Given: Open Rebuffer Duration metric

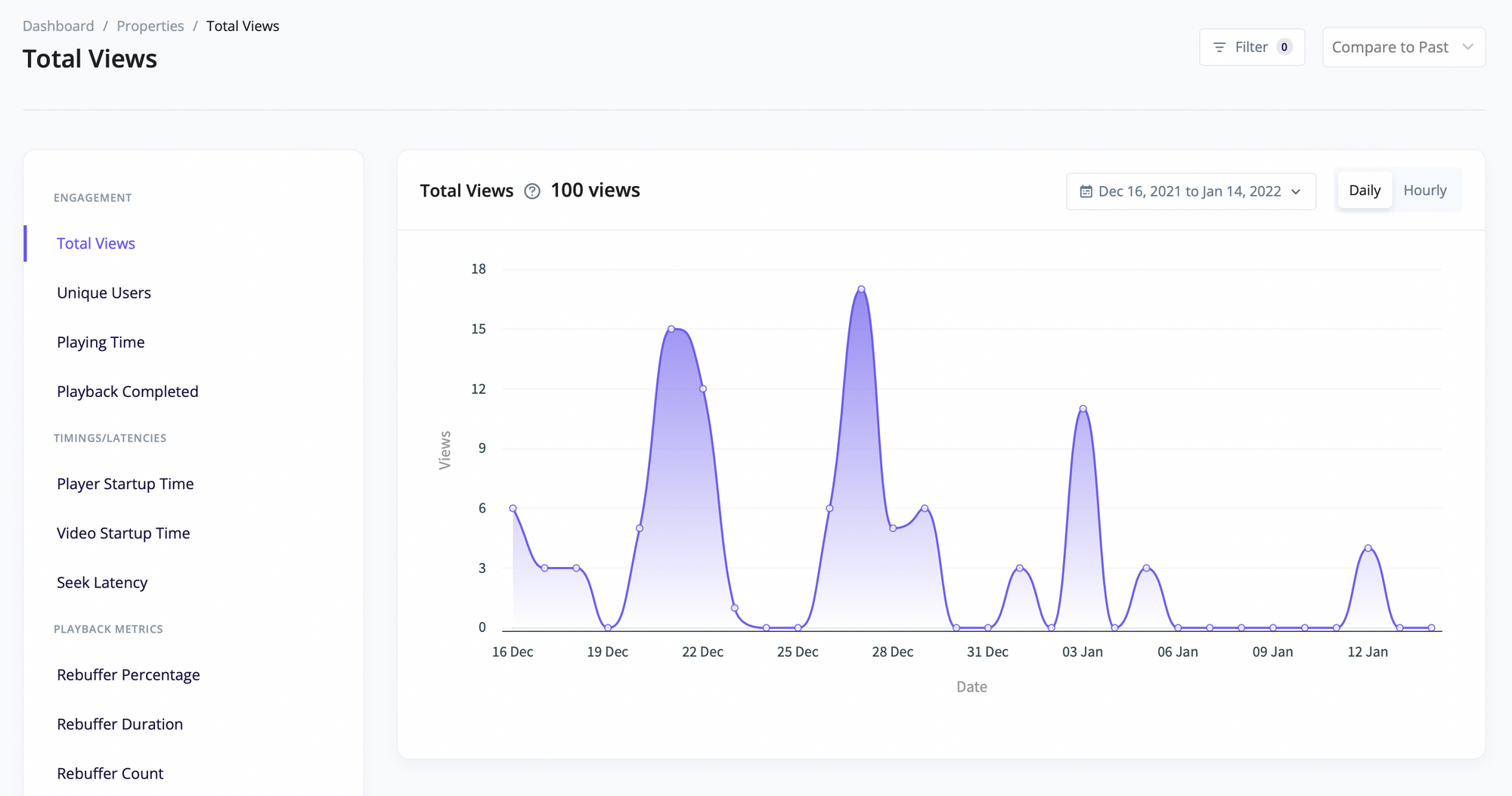Looking at the screenshot, I should (119, 724).
